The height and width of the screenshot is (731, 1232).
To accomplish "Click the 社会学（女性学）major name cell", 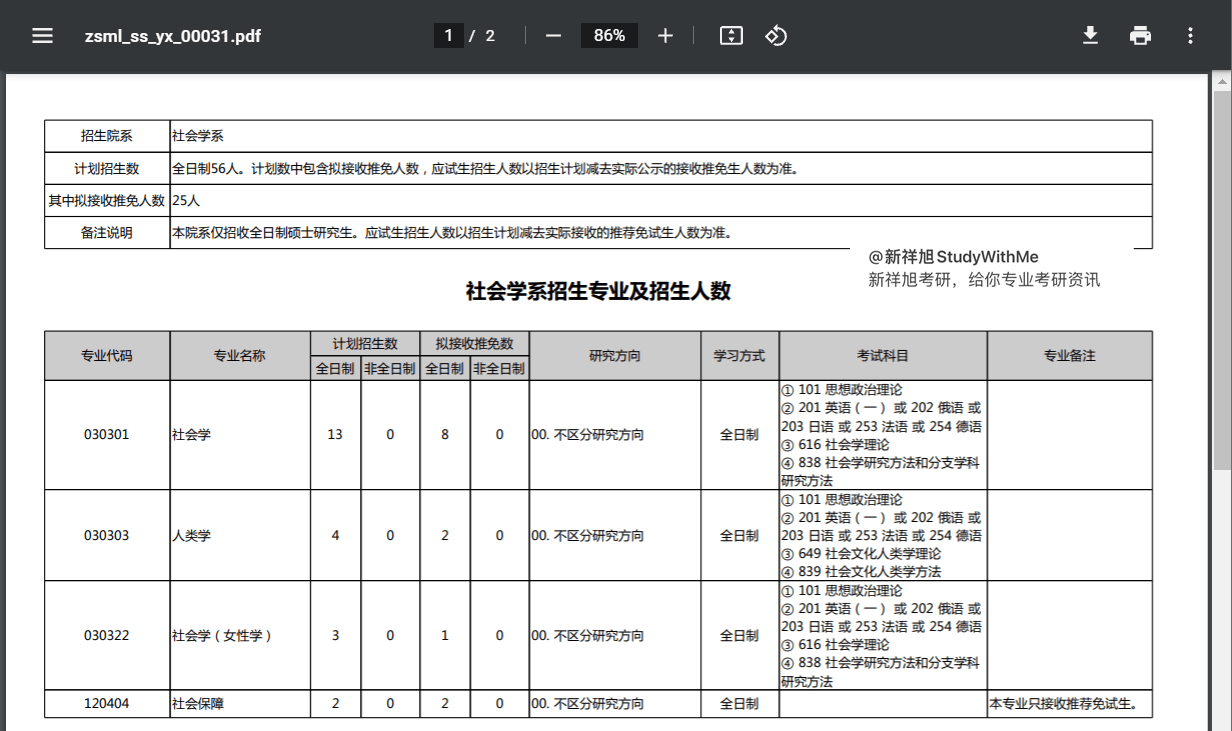I will pyautogui.click(x=222, y=635).
